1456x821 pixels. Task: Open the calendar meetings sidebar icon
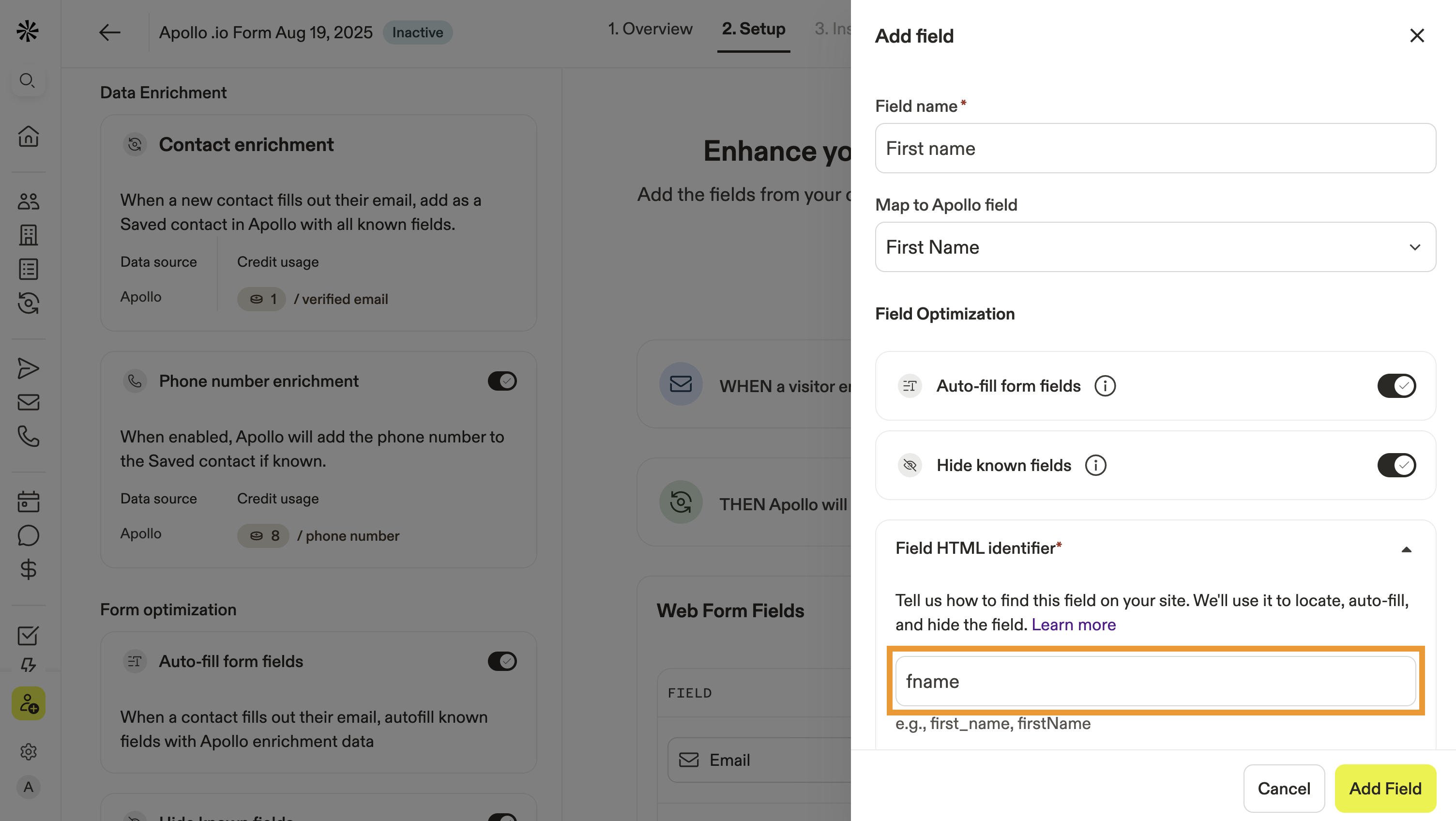click(x=28, y=502)
